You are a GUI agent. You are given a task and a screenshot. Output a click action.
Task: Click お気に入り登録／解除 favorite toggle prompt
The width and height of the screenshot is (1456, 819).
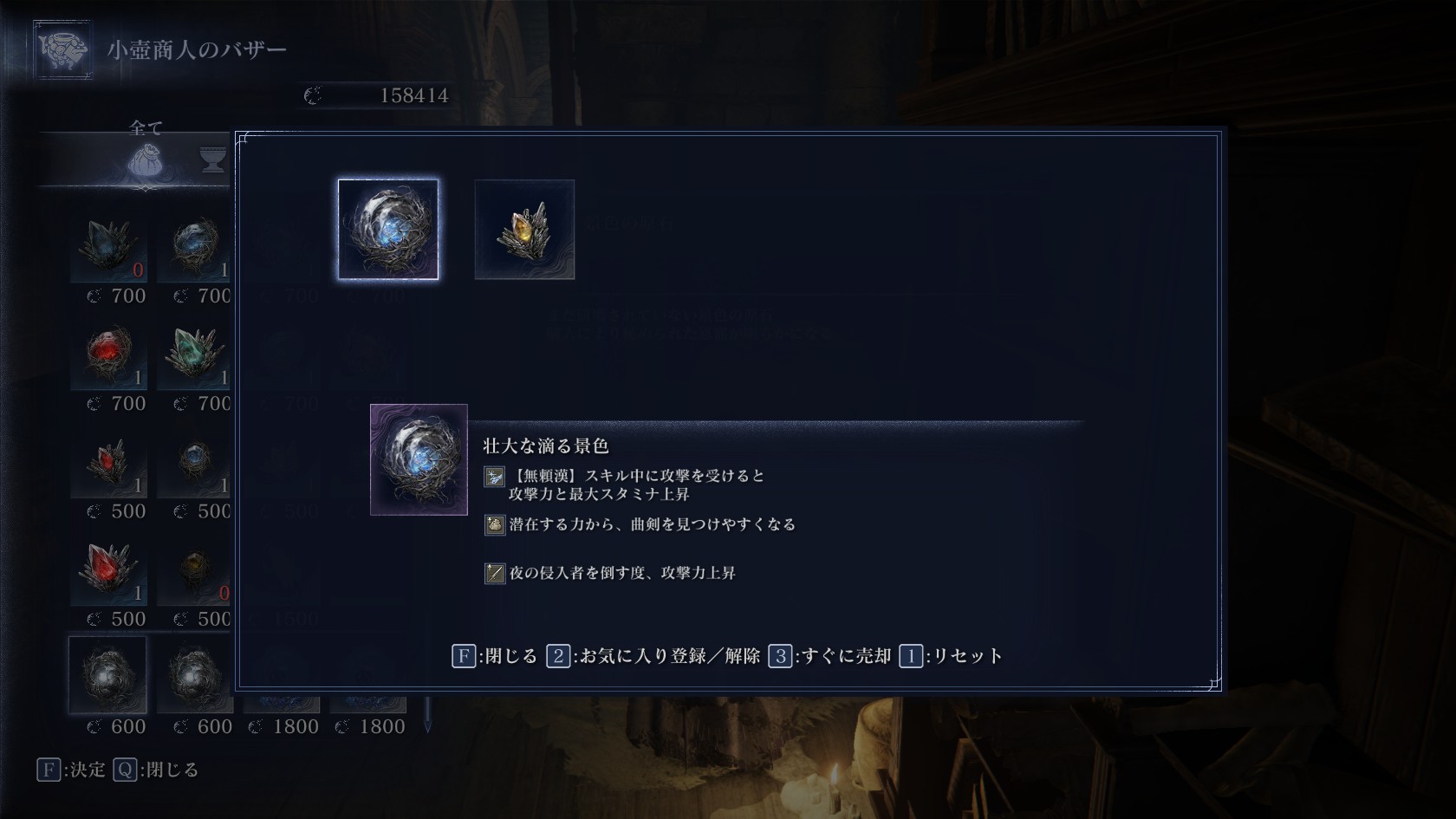(x=653, y=656)
